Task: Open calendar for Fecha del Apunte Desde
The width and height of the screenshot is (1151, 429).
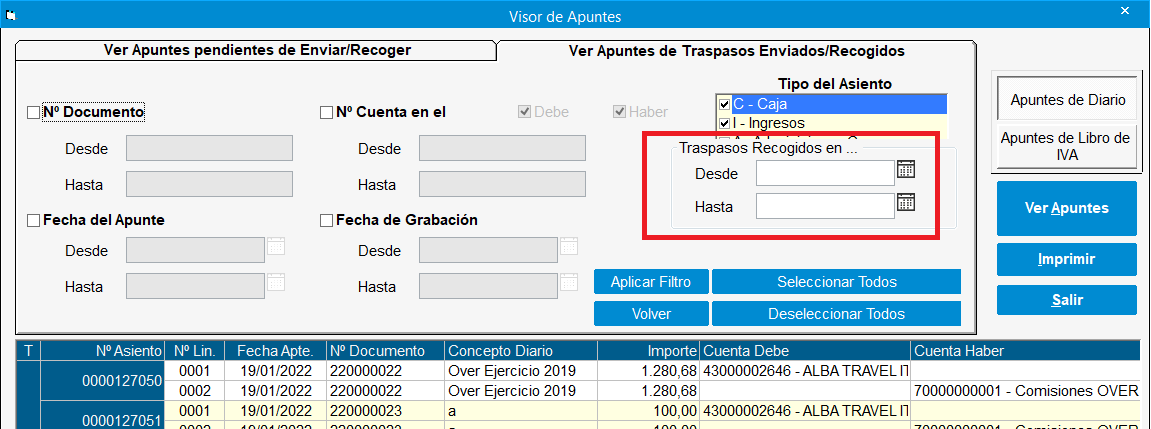Action: tap(276, 246)
